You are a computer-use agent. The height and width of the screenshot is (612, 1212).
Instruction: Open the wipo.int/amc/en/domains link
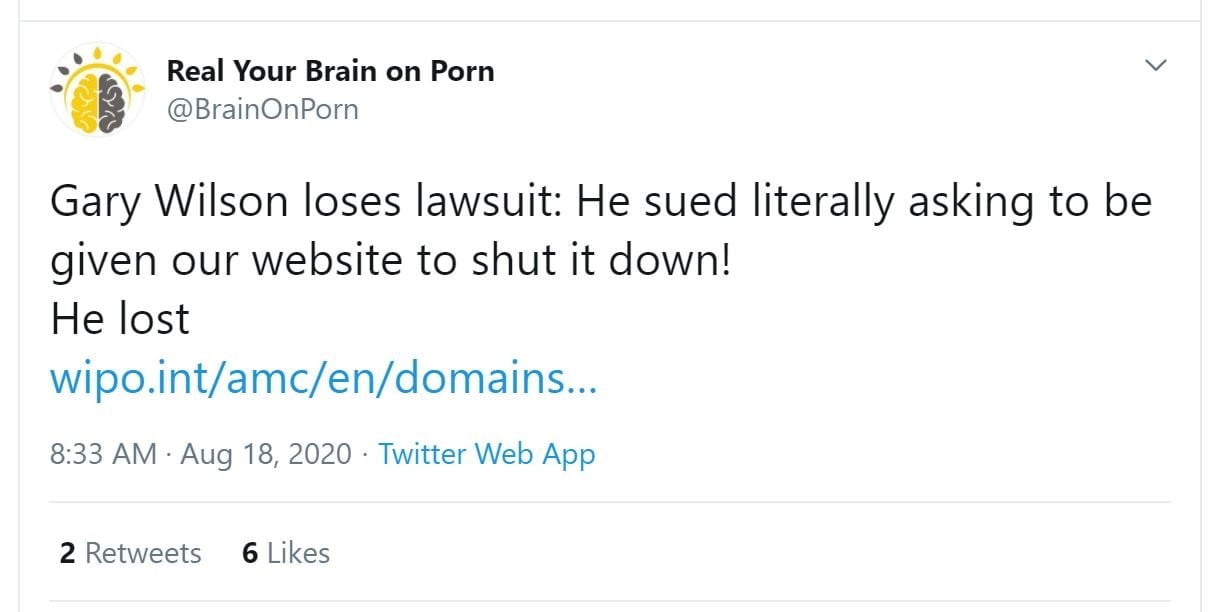pyautogui.click(x=323, y=380)
